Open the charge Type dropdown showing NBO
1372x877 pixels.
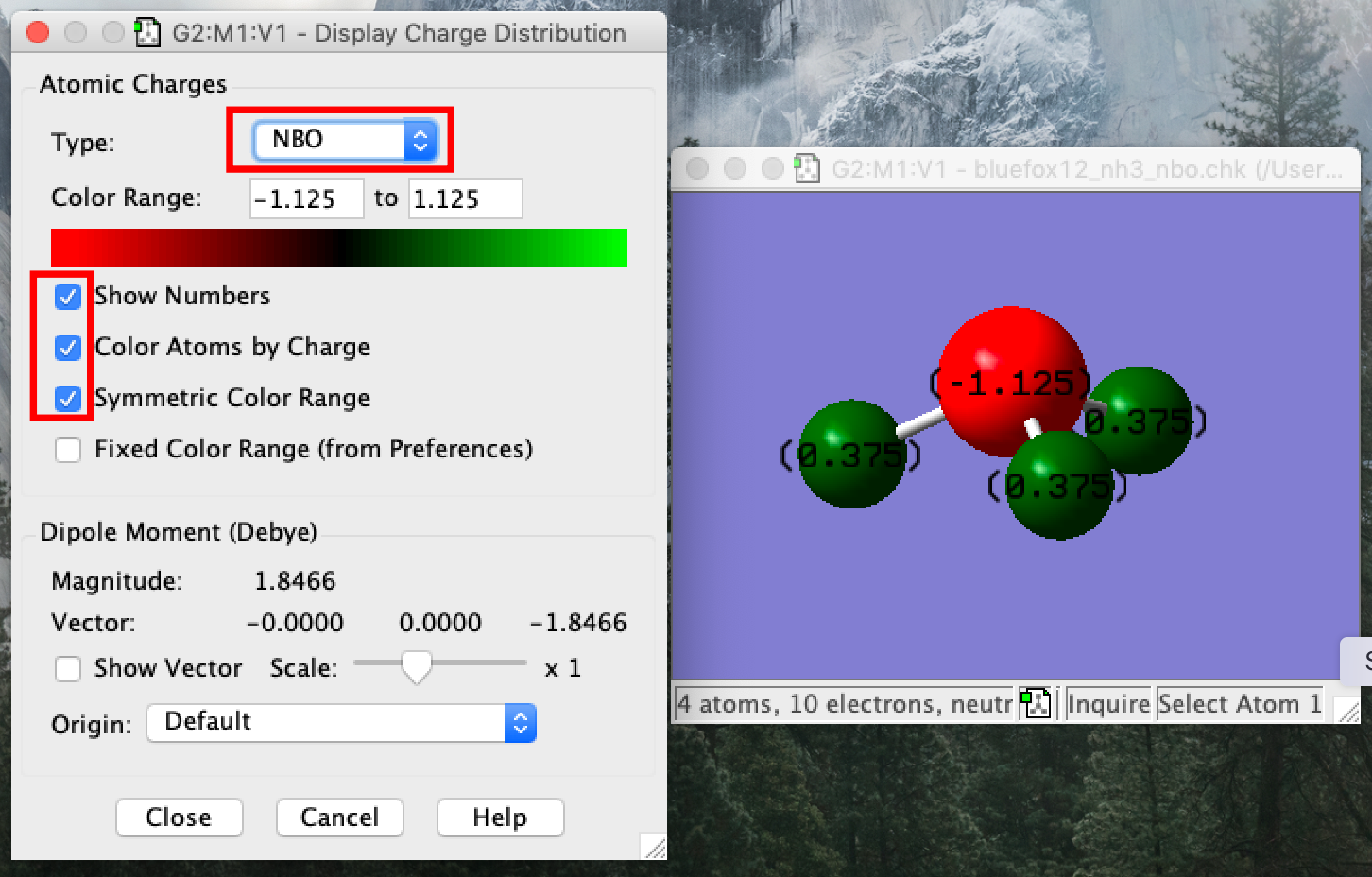[345, 140]
